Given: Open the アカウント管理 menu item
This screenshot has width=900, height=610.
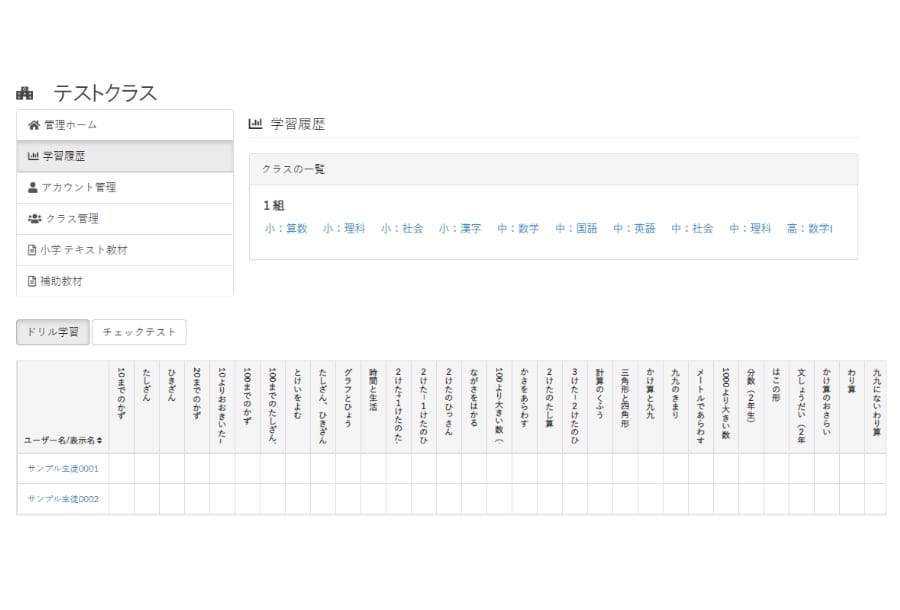Looking at the screenshot, I should [x=79, y=187].
